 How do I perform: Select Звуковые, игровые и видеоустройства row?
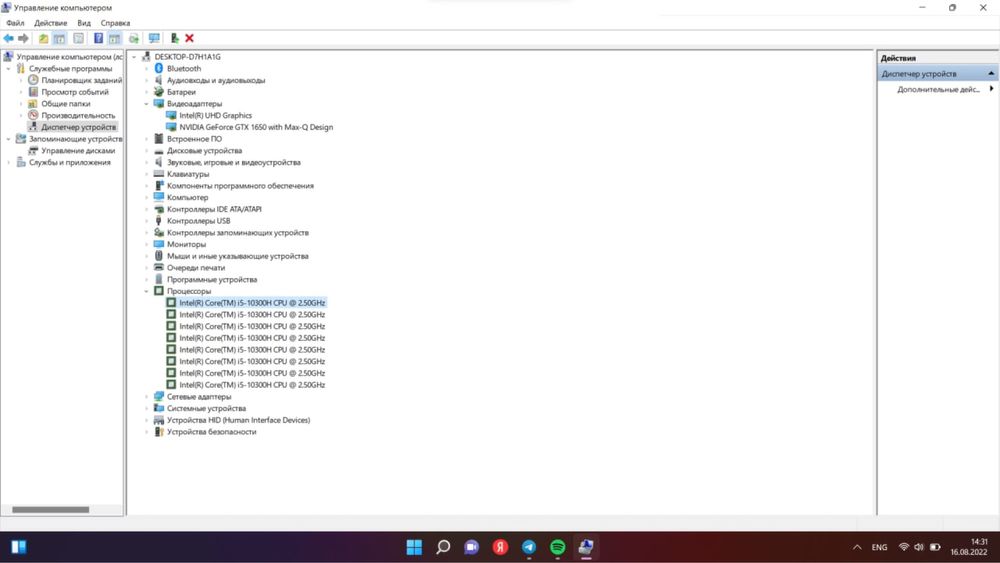[x=233, y=162]
